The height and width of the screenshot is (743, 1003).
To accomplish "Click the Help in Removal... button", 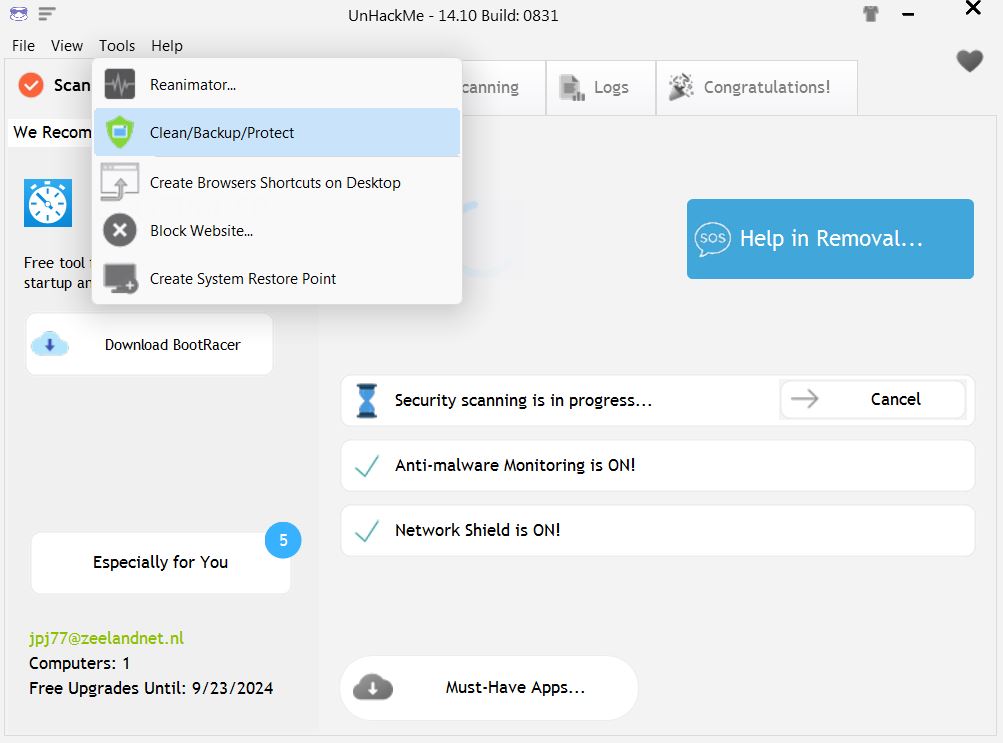I will pos(830,239).
